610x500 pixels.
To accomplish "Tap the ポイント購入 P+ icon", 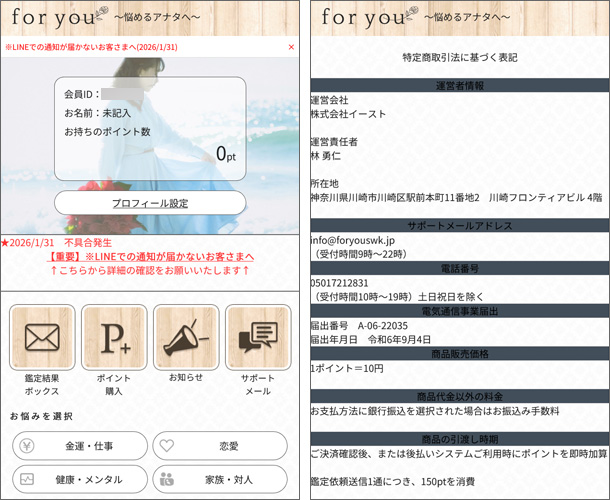I will 114,337.
